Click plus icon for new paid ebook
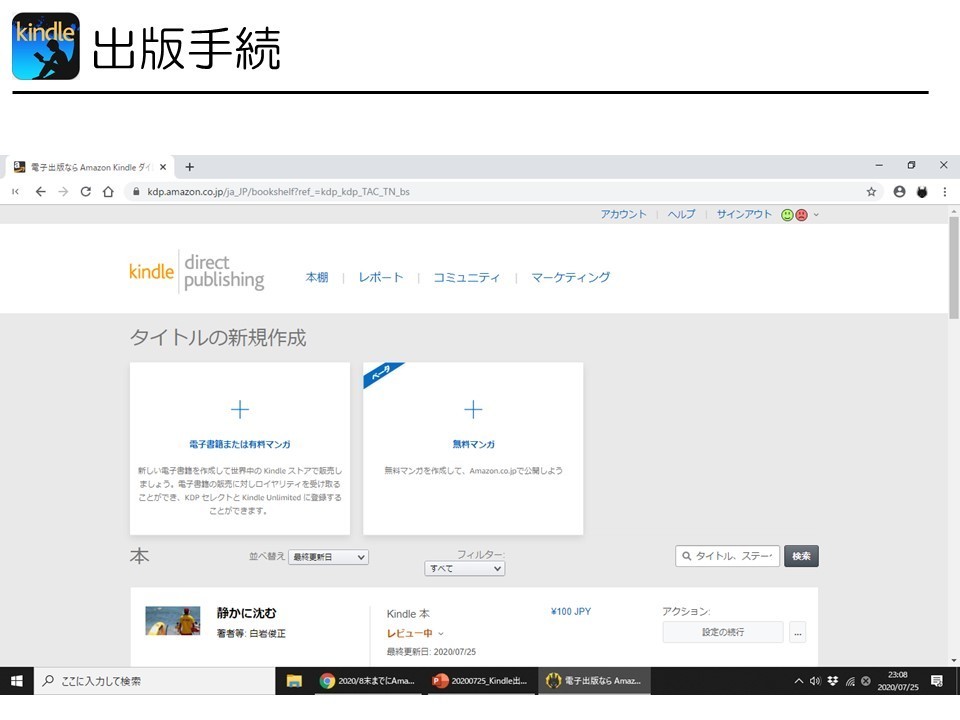Screen dimensions: 960x720 (x=240, y=409)
